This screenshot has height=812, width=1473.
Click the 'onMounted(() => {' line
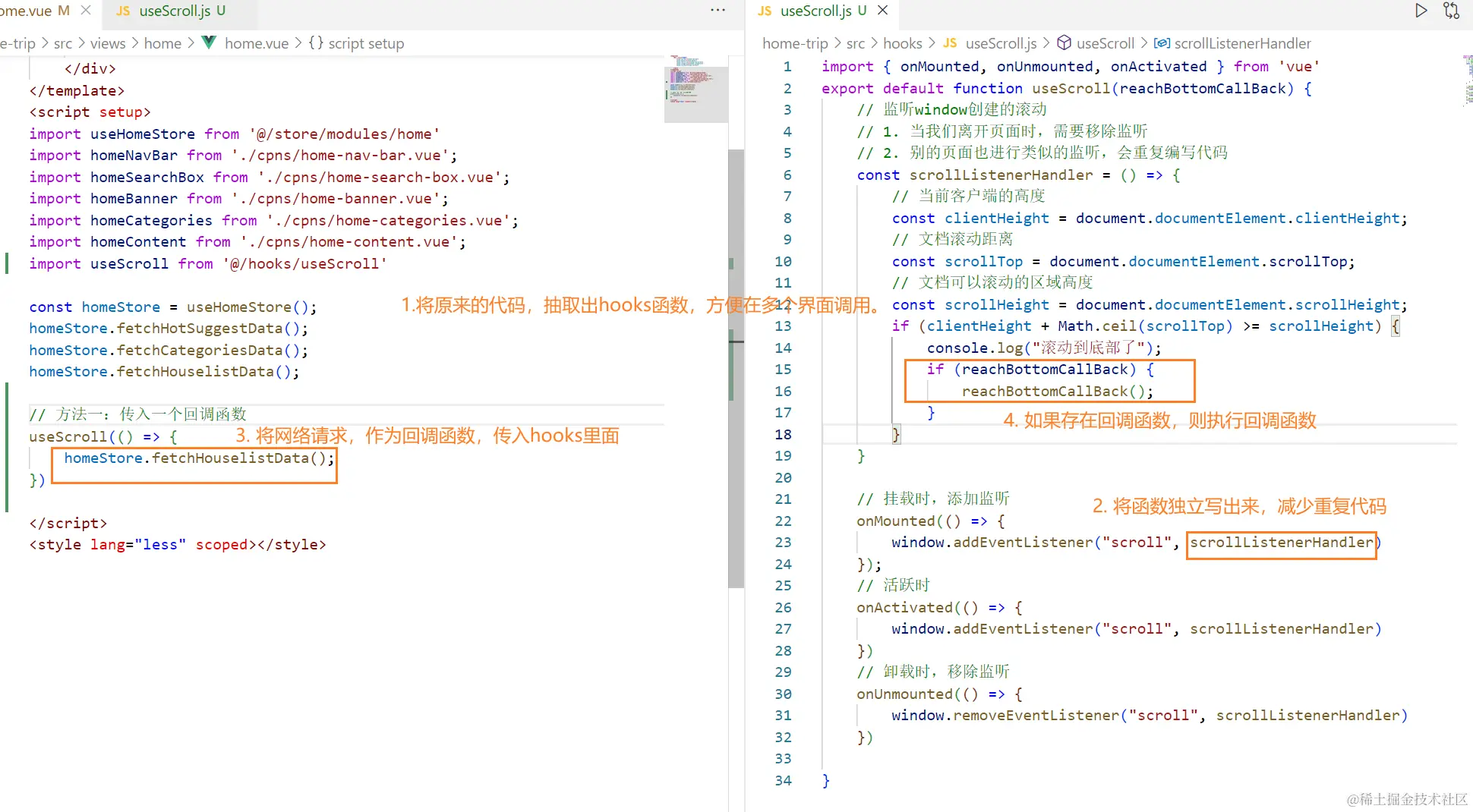coord(931,521)
